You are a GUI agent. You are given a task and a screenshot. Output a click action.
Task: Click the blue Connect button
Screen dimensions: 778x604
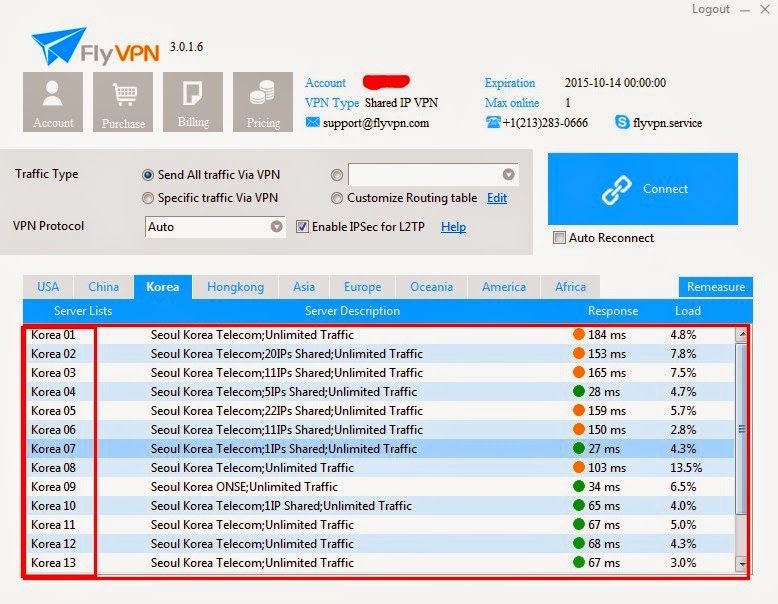(x=643, y=189)
